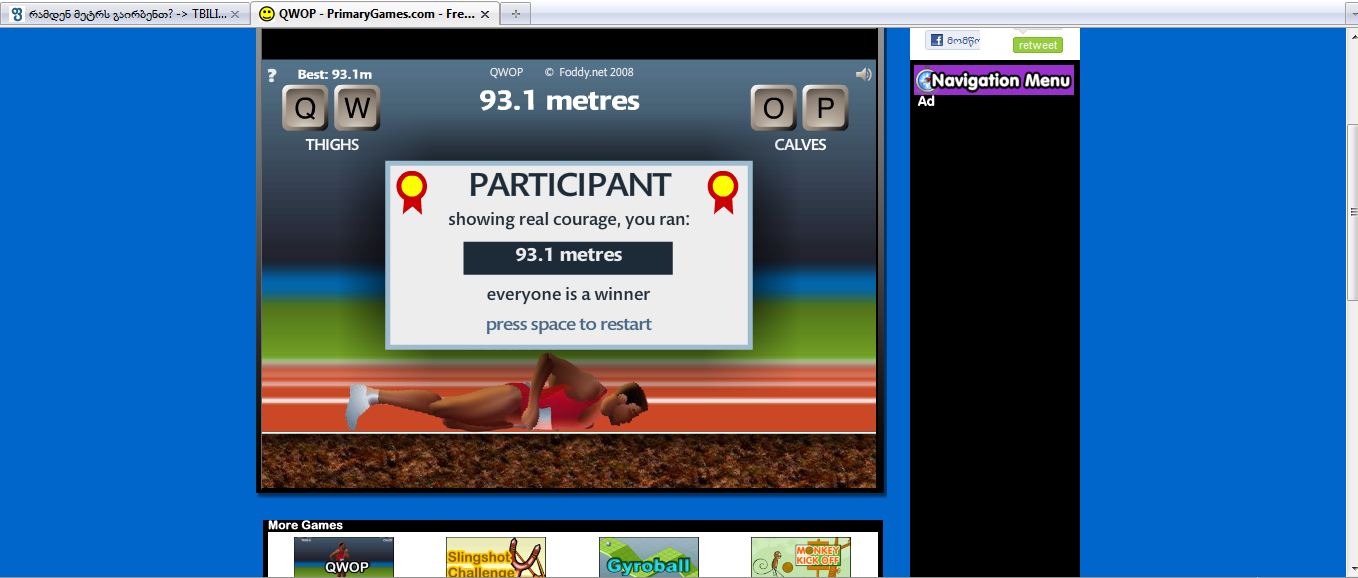Close the TBILI... browser tab
This screenshot has height=578, width=1358.
[235, 15]
